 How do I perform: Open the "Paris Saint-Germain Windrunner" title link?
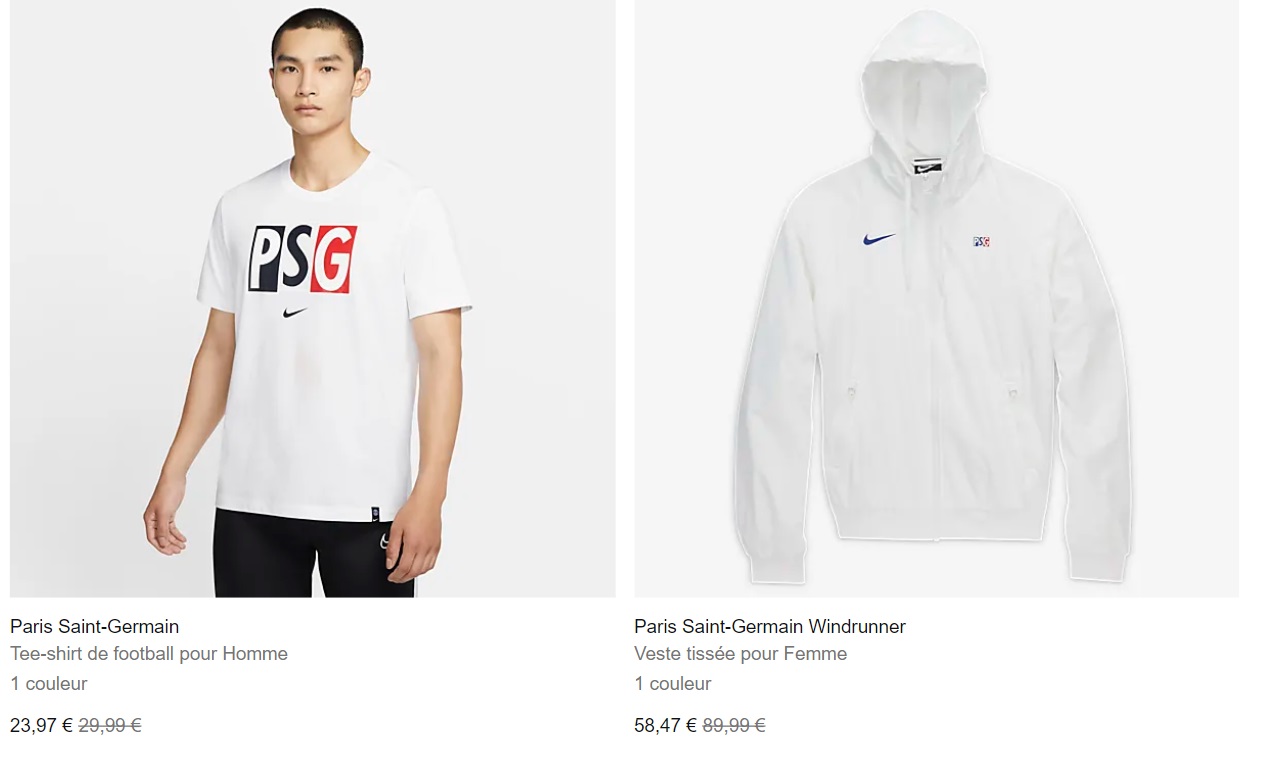770,627
